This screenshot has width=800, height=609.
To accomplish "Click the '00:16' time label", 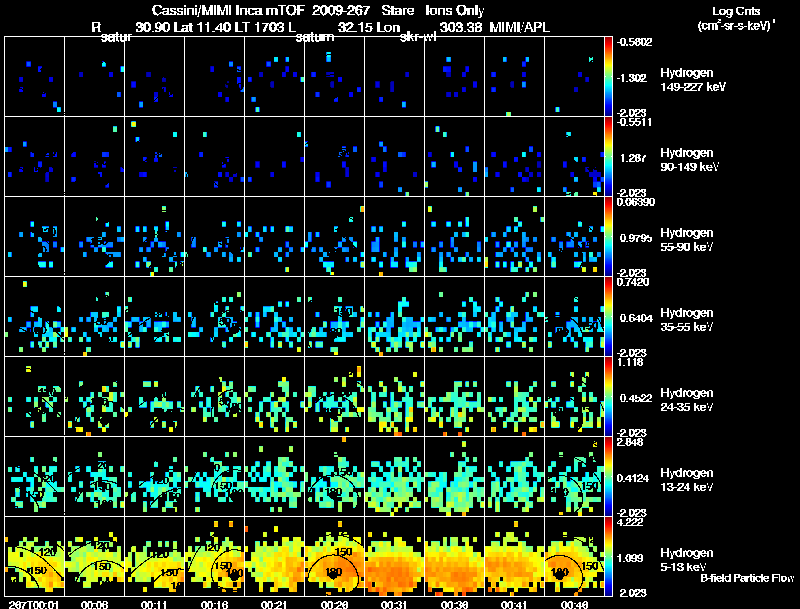I will click(214, 605).
